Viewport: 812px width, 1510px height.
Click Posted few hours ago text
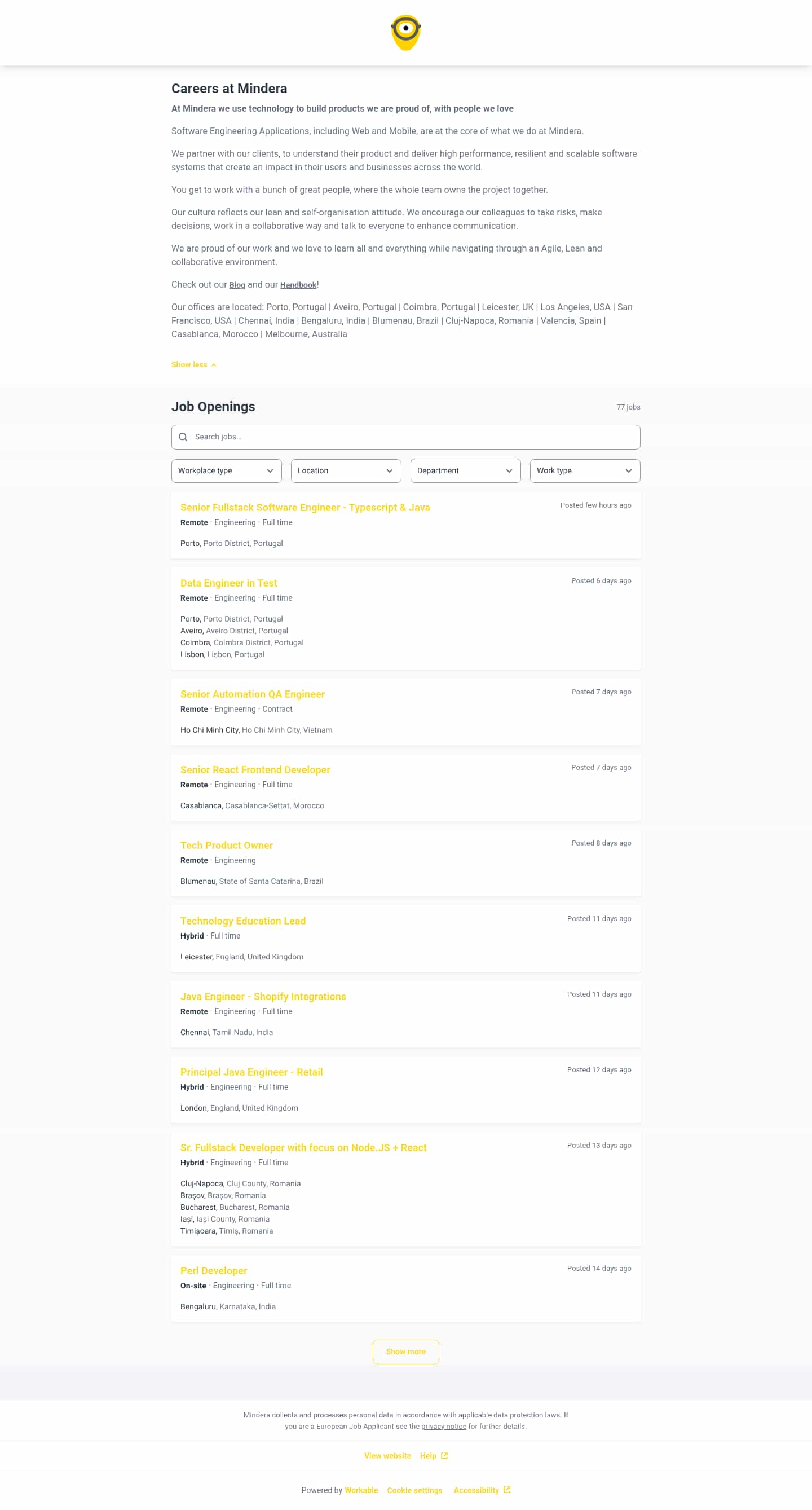click(596, 505)
